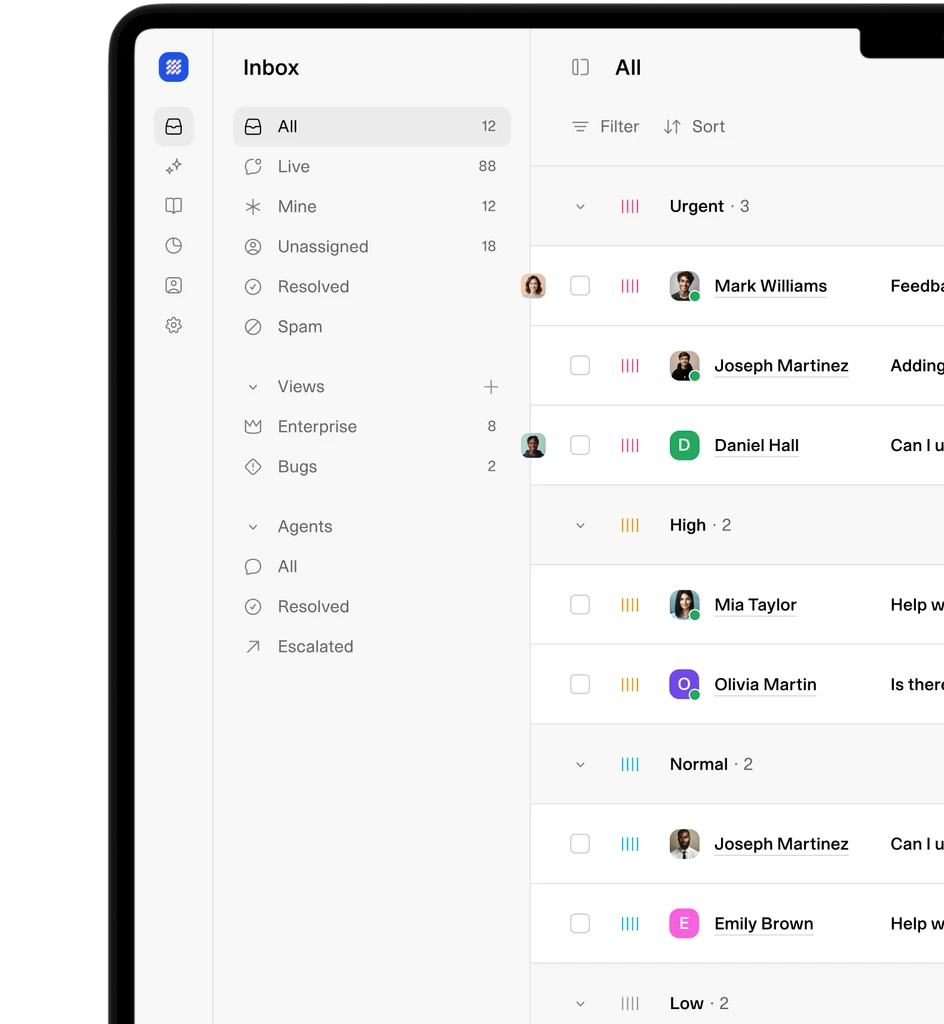Open the Escalated agents view
This screenshot has height=1024, width=944.
click(x=371, y=646)
